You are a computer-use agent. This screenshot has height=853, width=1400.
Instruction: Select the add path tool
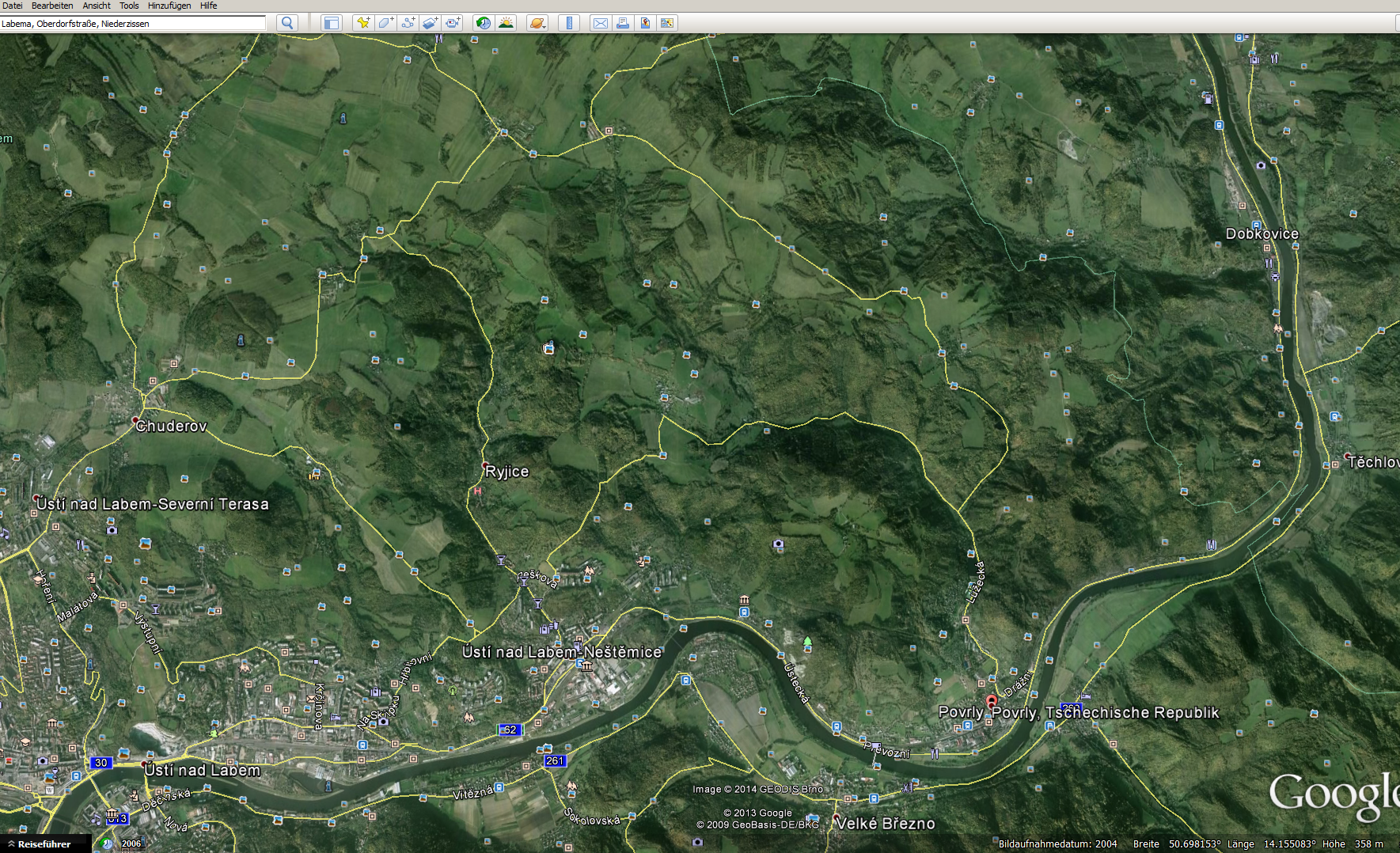408,23
